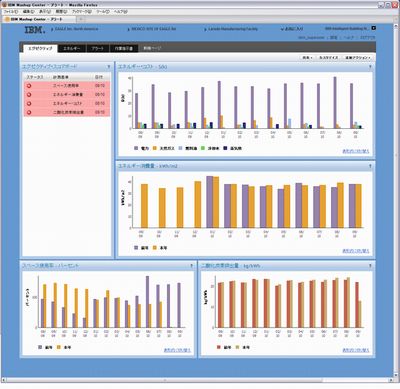Open Space Usage widget menu arrow
The height and width of the screenshot is (389, 400).
click(x=191, y=266)
